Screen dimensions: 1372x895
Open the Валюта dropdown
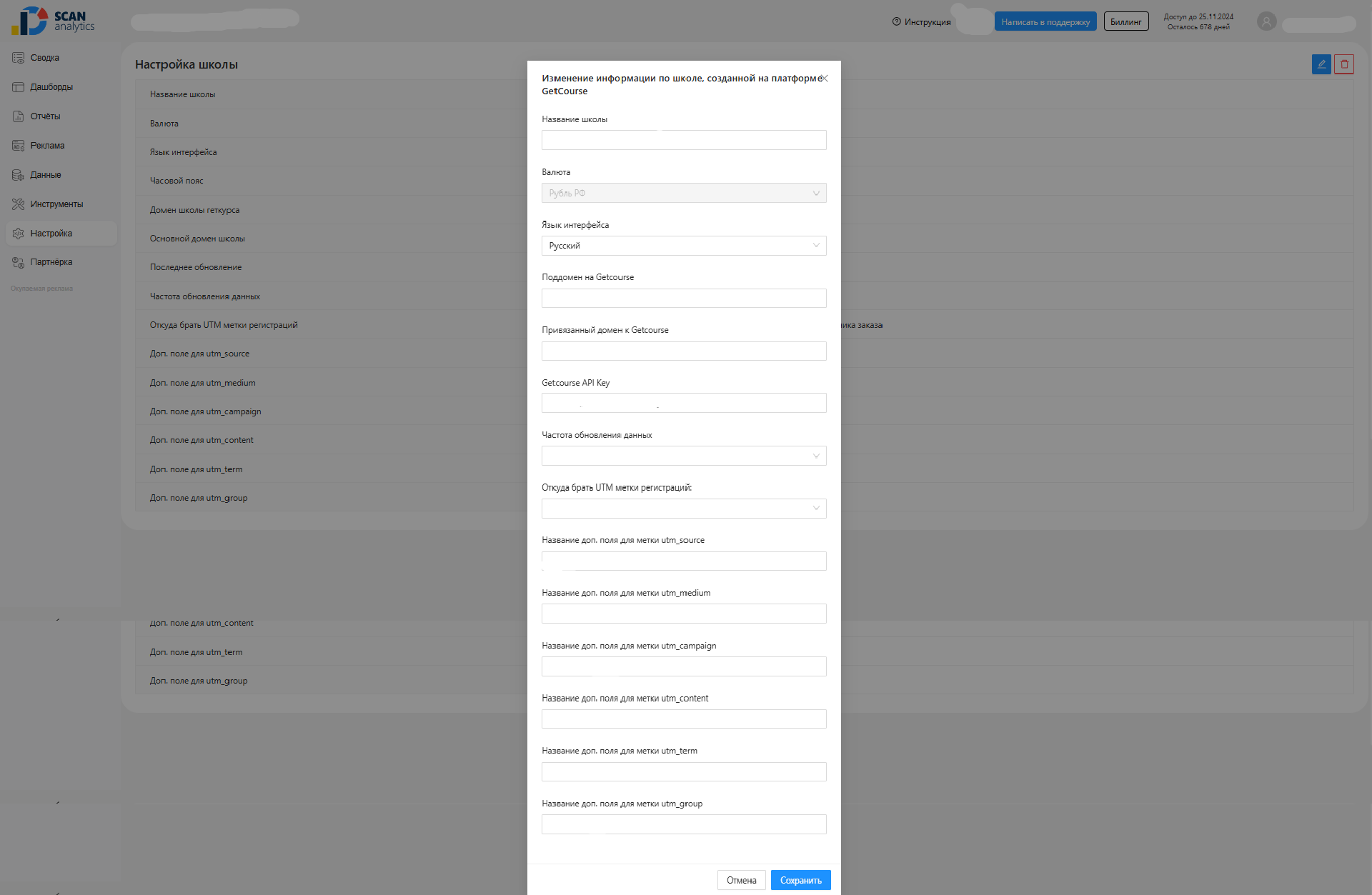coord(684,193)
